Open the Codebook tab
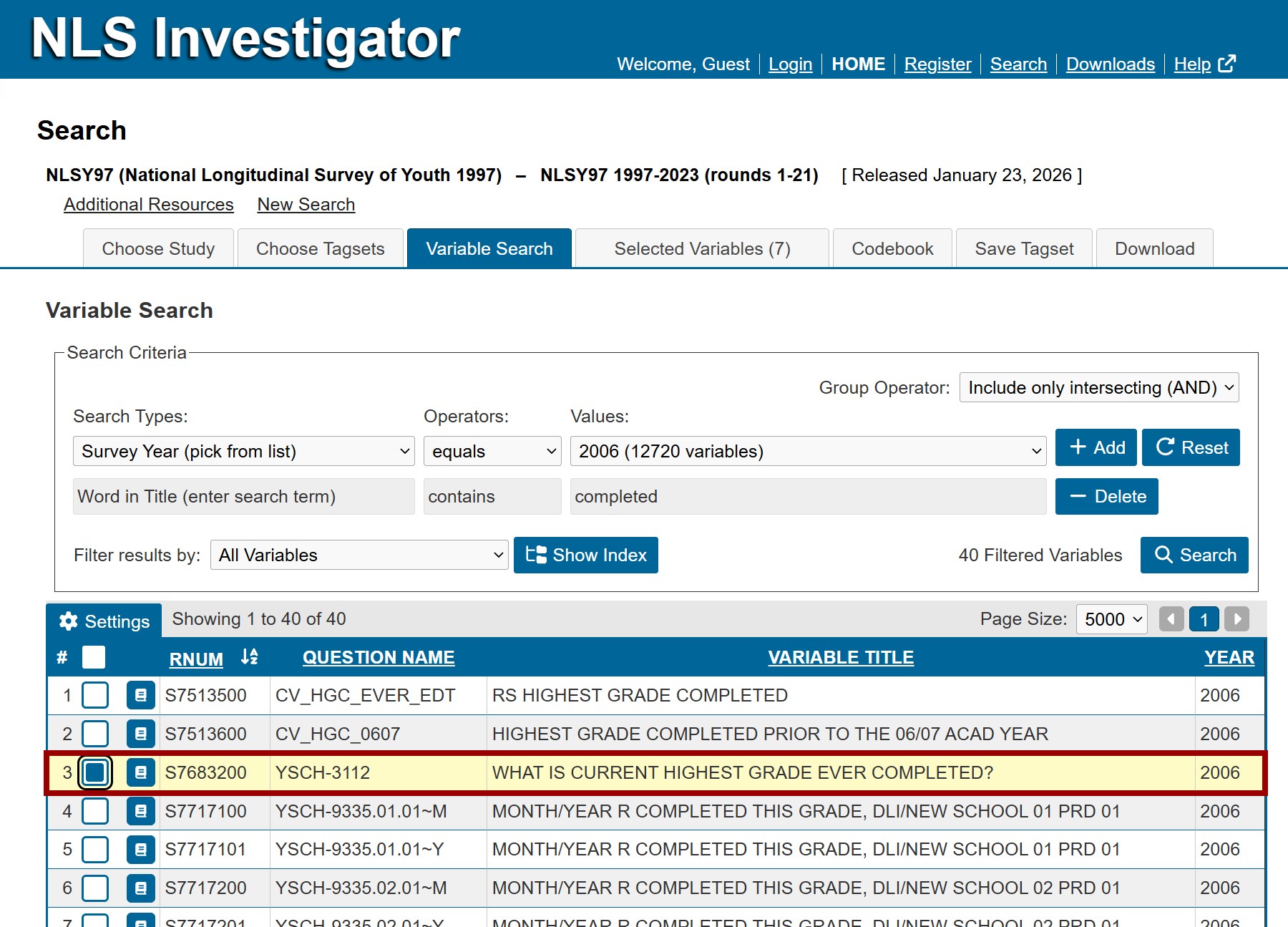 click(x=892, y=248)
